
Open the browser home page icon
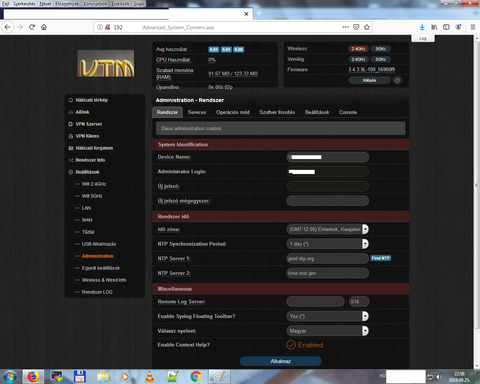[x=44, y=27]
